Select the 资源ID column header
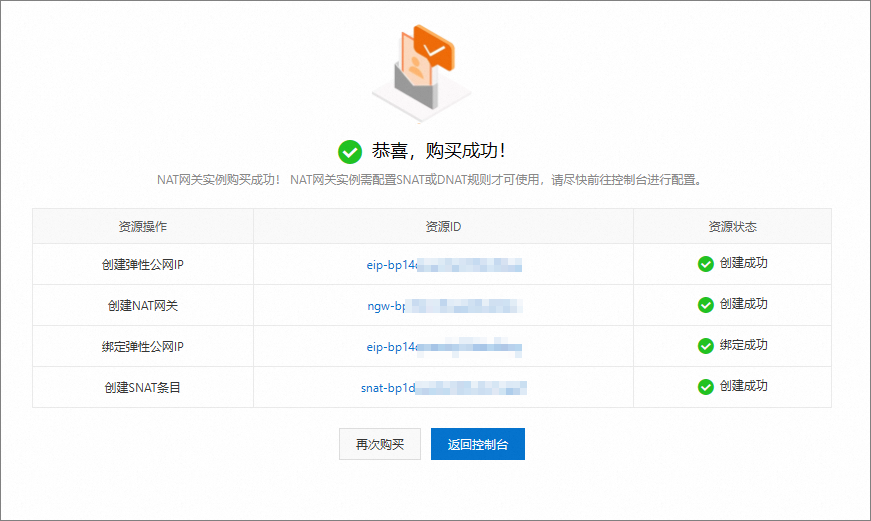871x521 pixels. click(443, 227)
